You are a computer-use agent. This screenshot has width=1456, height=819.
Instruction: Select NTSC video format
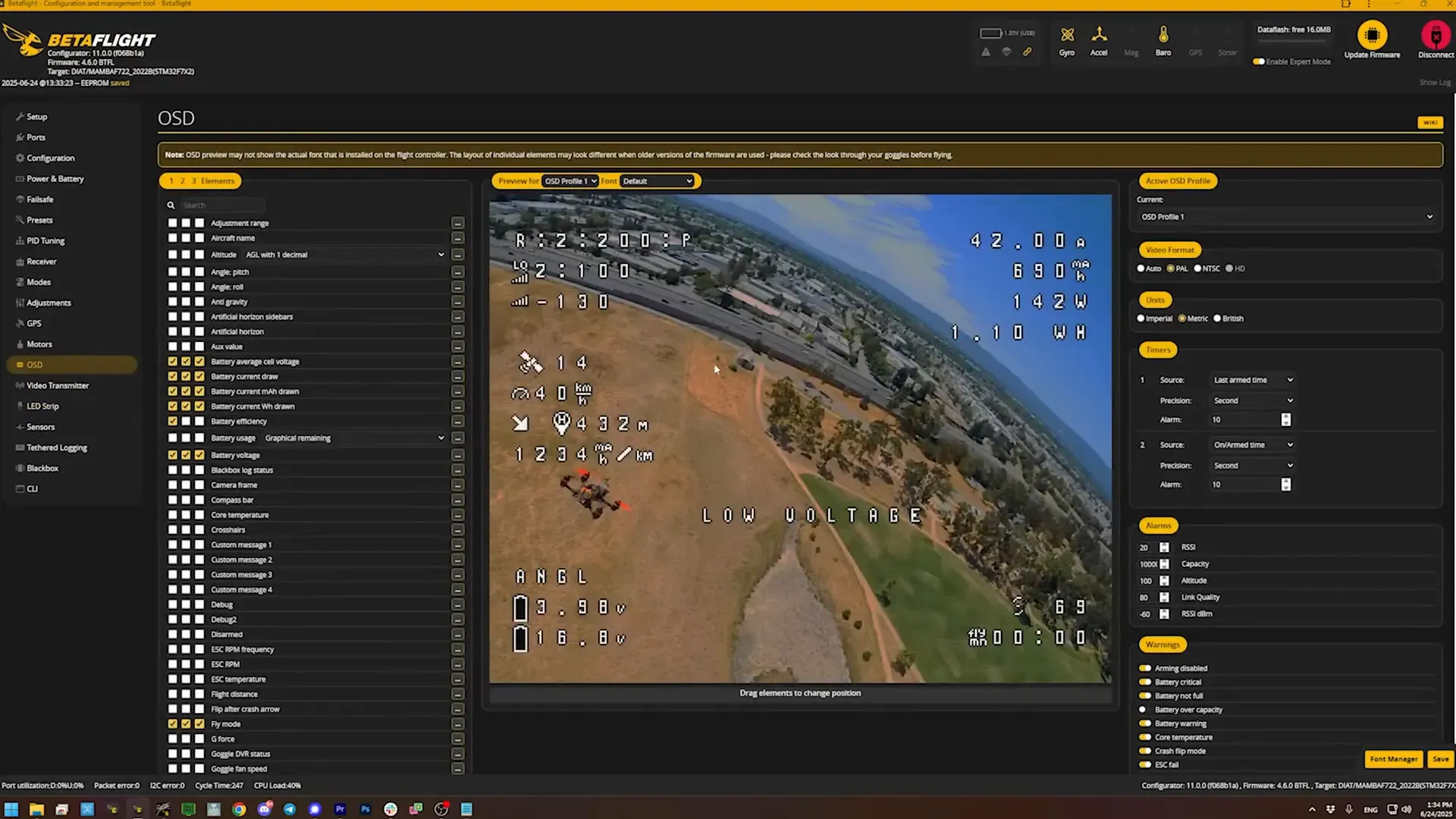[1197, 268]
